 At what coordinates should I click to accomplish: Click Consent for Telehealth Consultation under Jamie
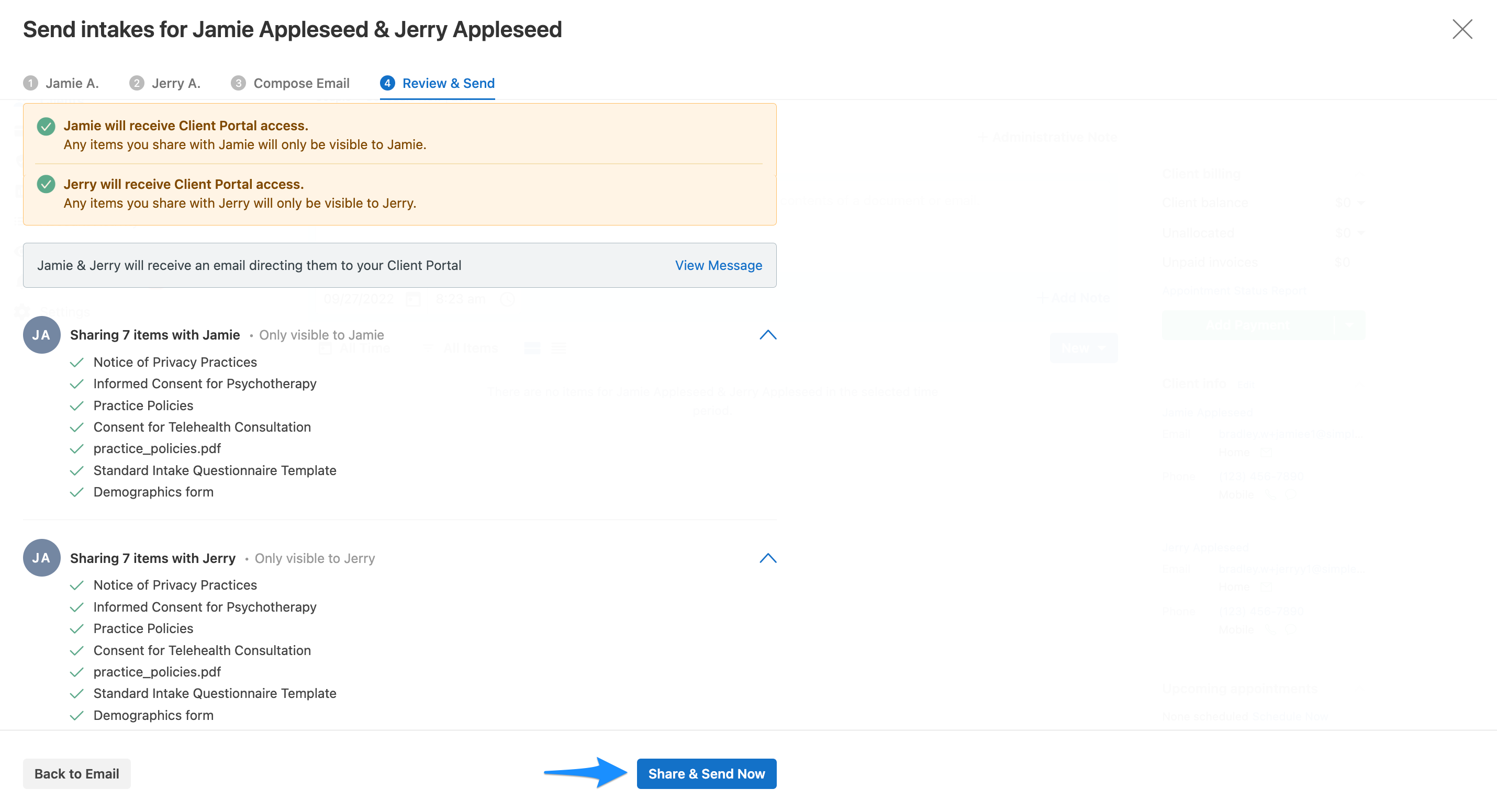tap(202, 427)
